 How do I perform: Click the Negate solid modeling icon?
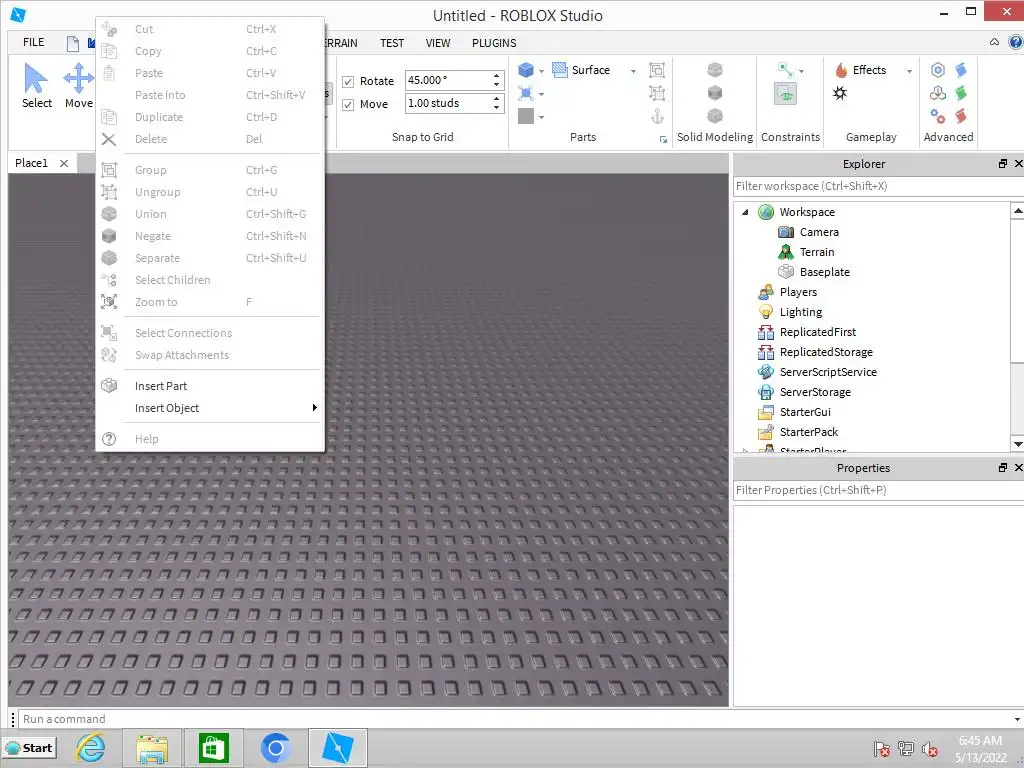715,93
